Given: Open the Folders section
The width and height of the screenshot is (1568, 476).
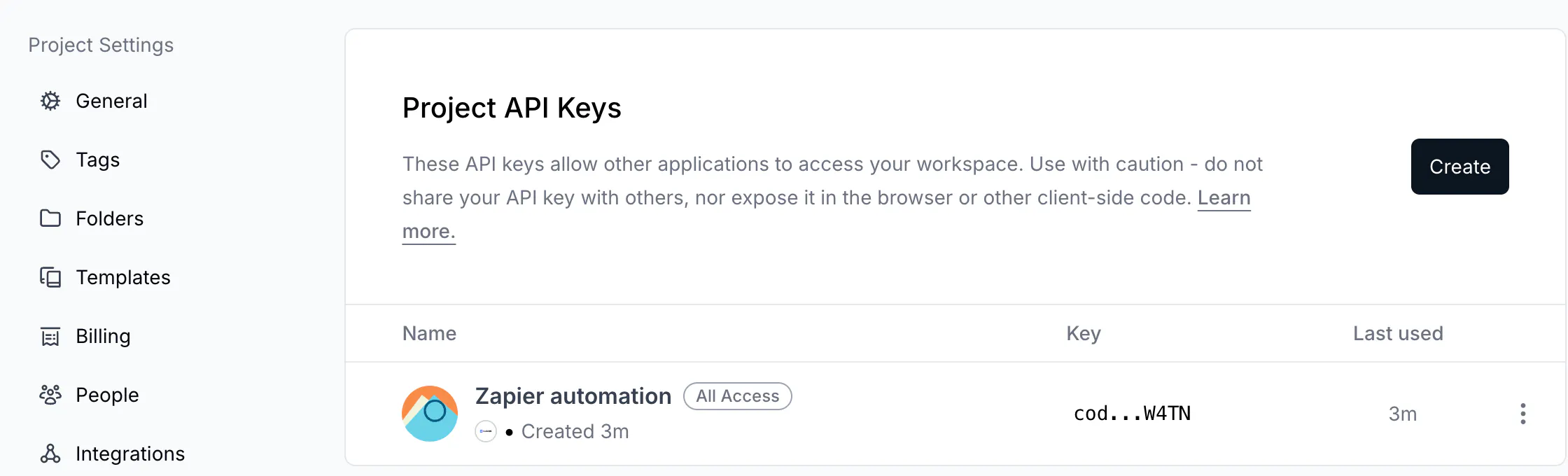Looking at the screenshot, I should pyautogui.click(x=110, y=218).
